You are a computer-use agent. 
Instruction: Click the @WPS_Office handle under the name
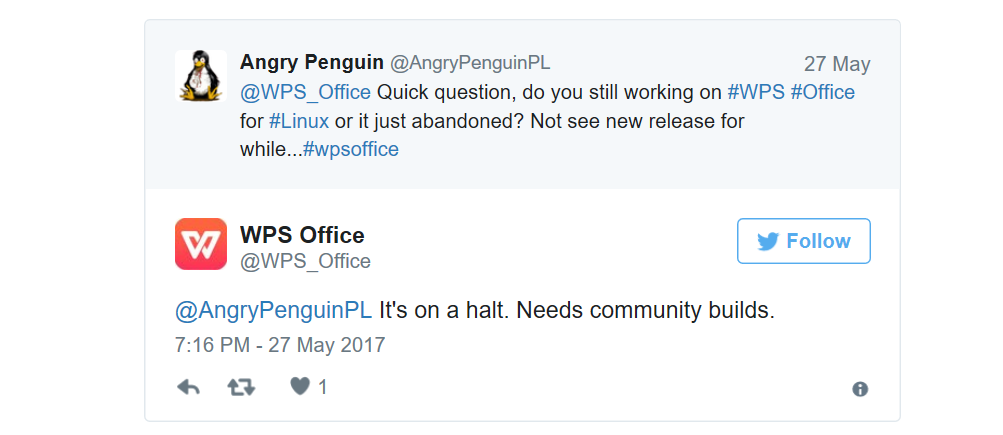(x=305, y=261)
